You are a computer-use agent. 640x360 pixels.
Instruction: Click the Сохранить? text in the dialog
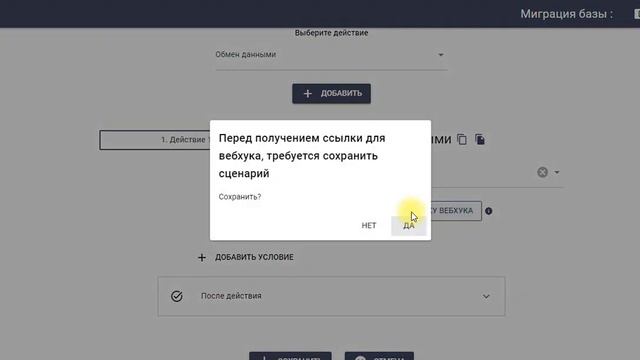click(240, 197)
